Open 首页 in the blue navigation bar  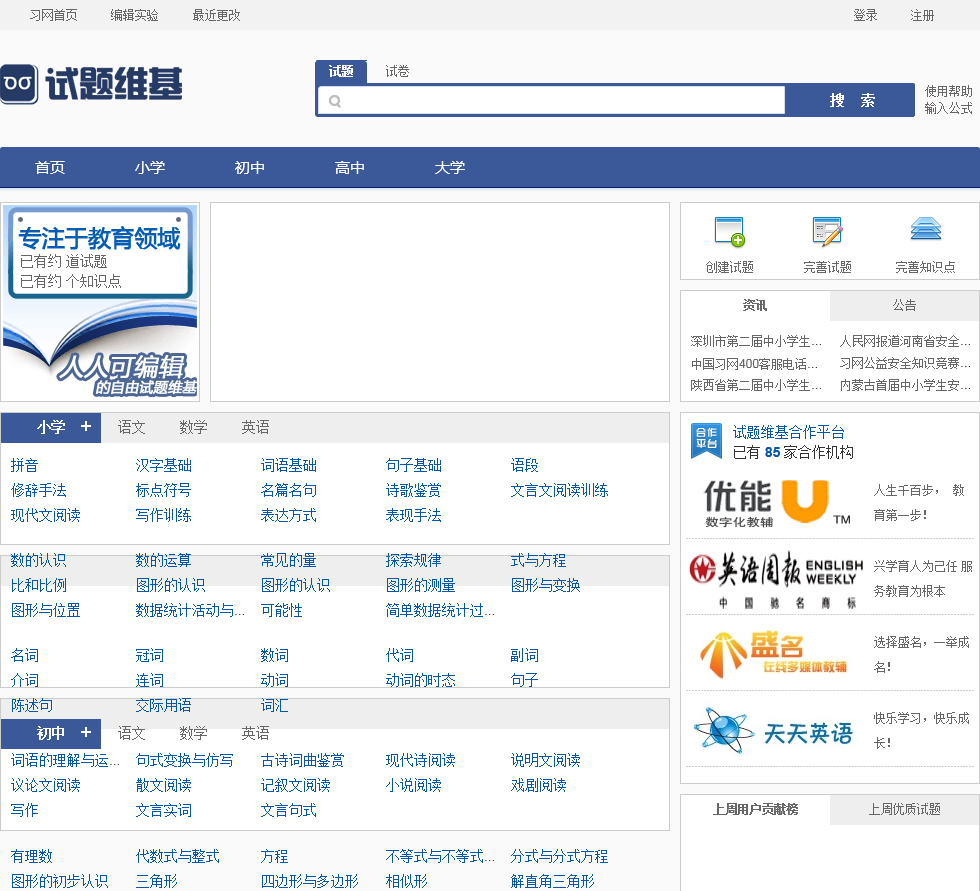tap(50, 167)
